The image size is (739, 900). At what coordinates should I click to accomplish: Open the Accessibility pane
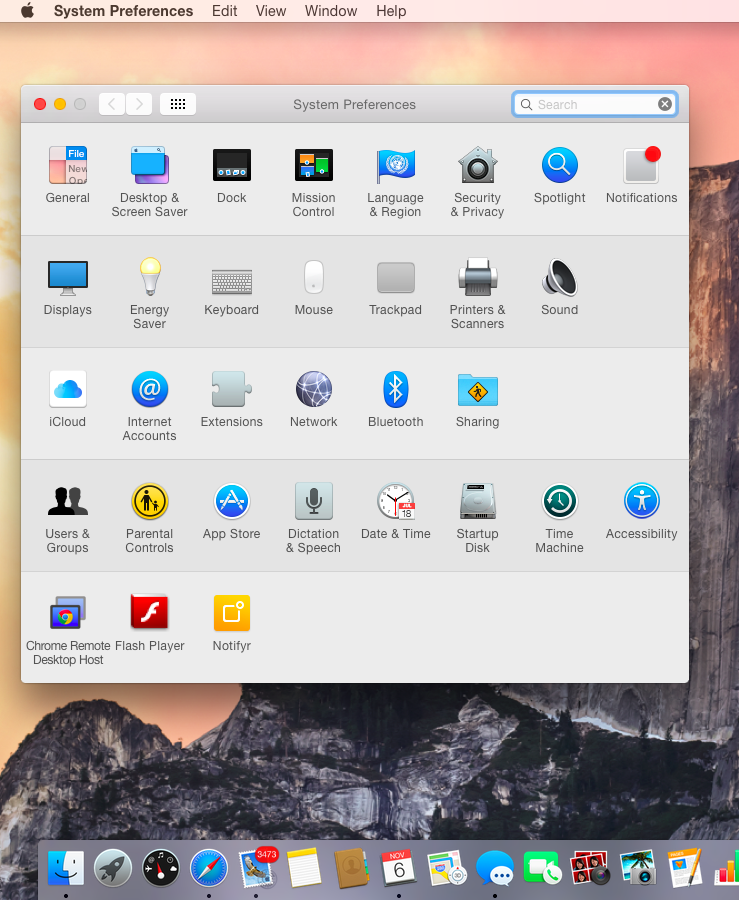point(641,502)
